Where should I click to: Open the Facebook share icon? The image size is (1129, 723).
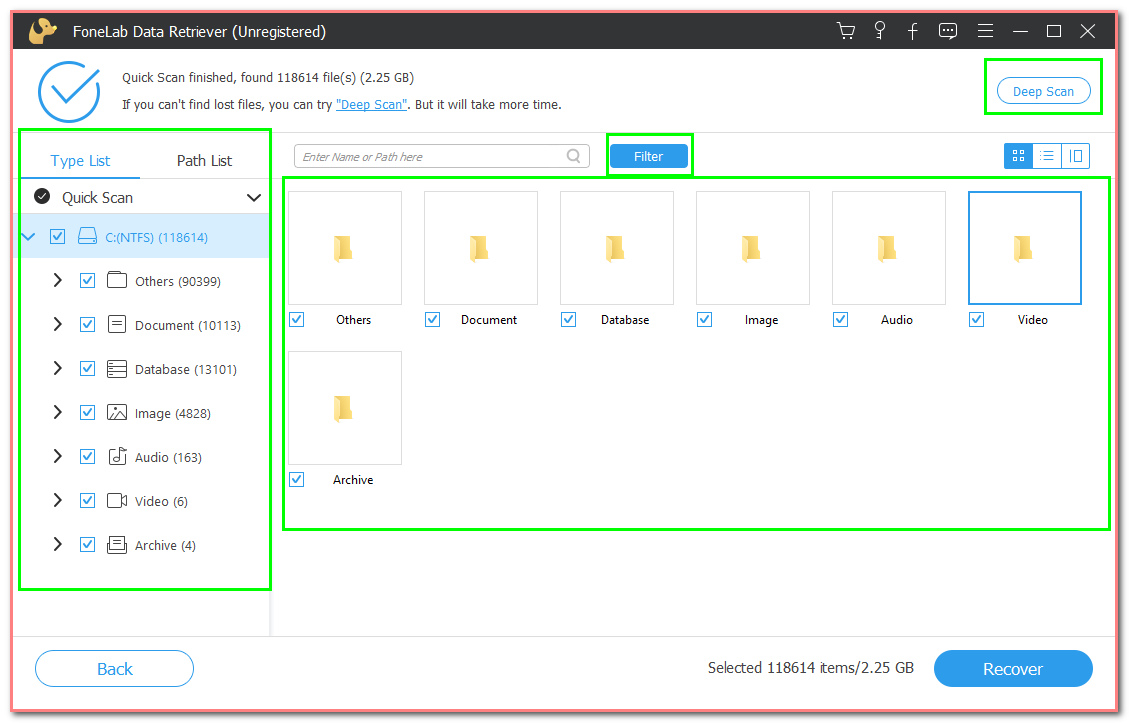(912, 31)
